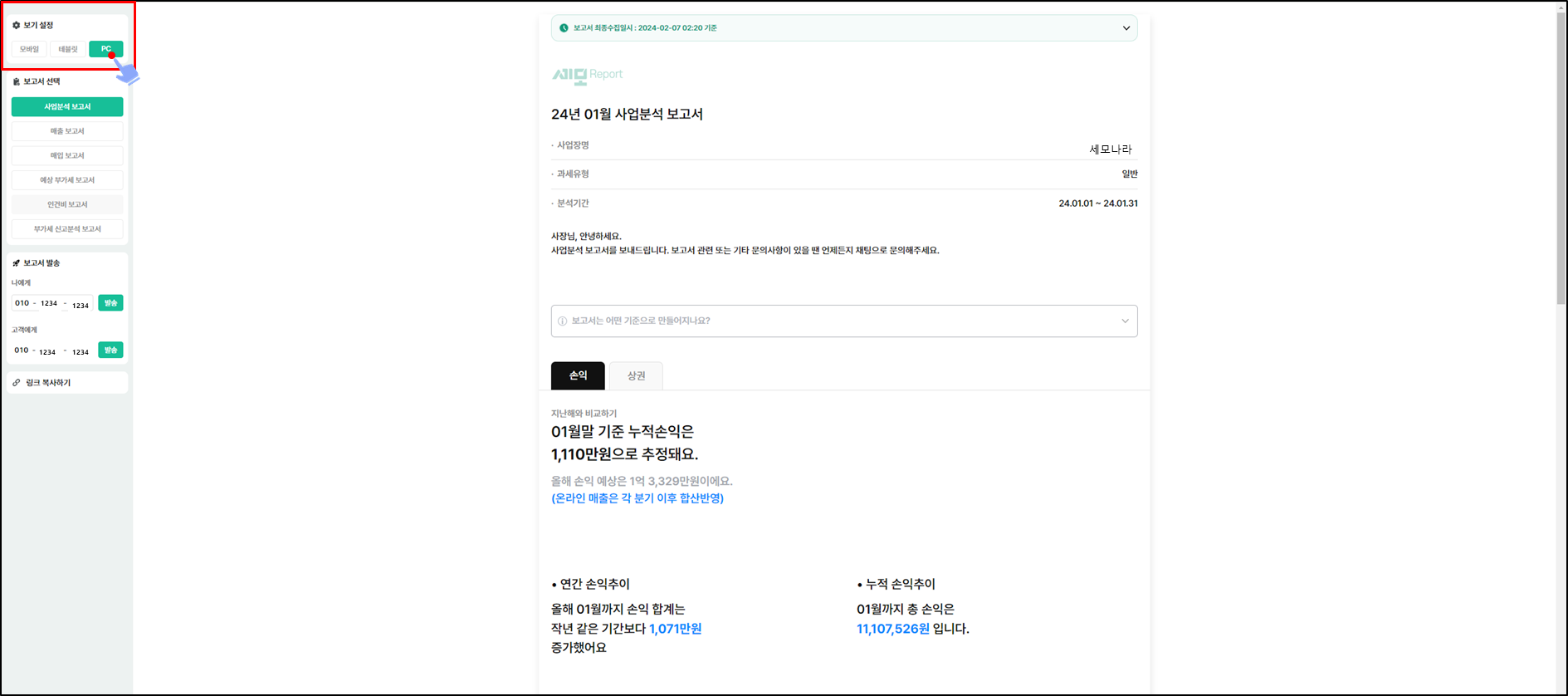This screenshot has height=696, width=1568.
Task: Open the 매출 보고서 report
Action: coord(67,131)
